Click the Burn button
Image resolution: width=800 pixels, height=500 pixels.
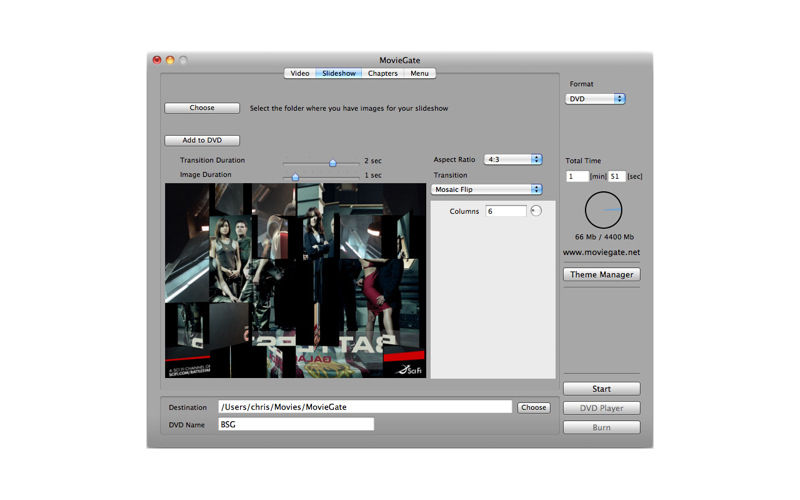602,428
